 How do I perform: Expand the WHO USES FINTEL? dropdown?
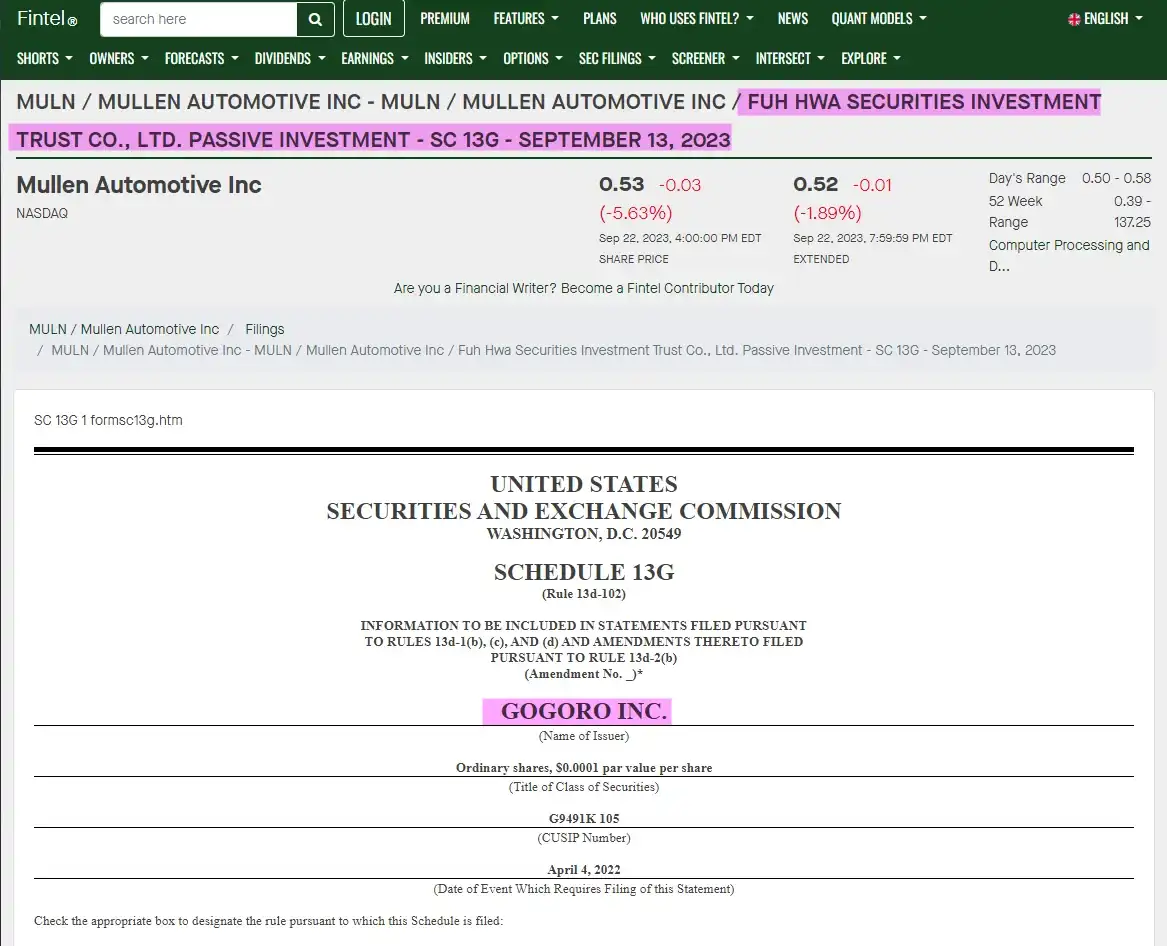coord(697,19)
